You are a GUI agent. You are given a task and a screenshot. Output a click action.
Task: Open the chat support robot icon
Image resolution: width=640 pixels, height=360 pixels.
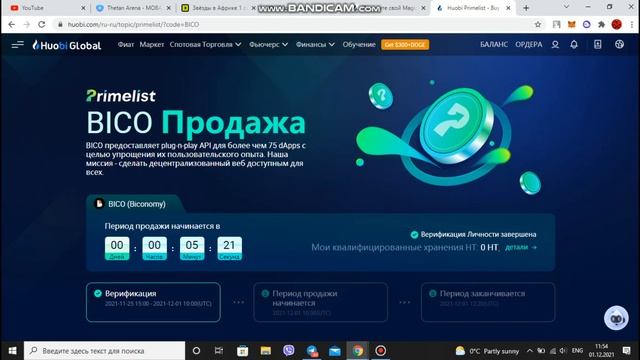tap(616, 318)
